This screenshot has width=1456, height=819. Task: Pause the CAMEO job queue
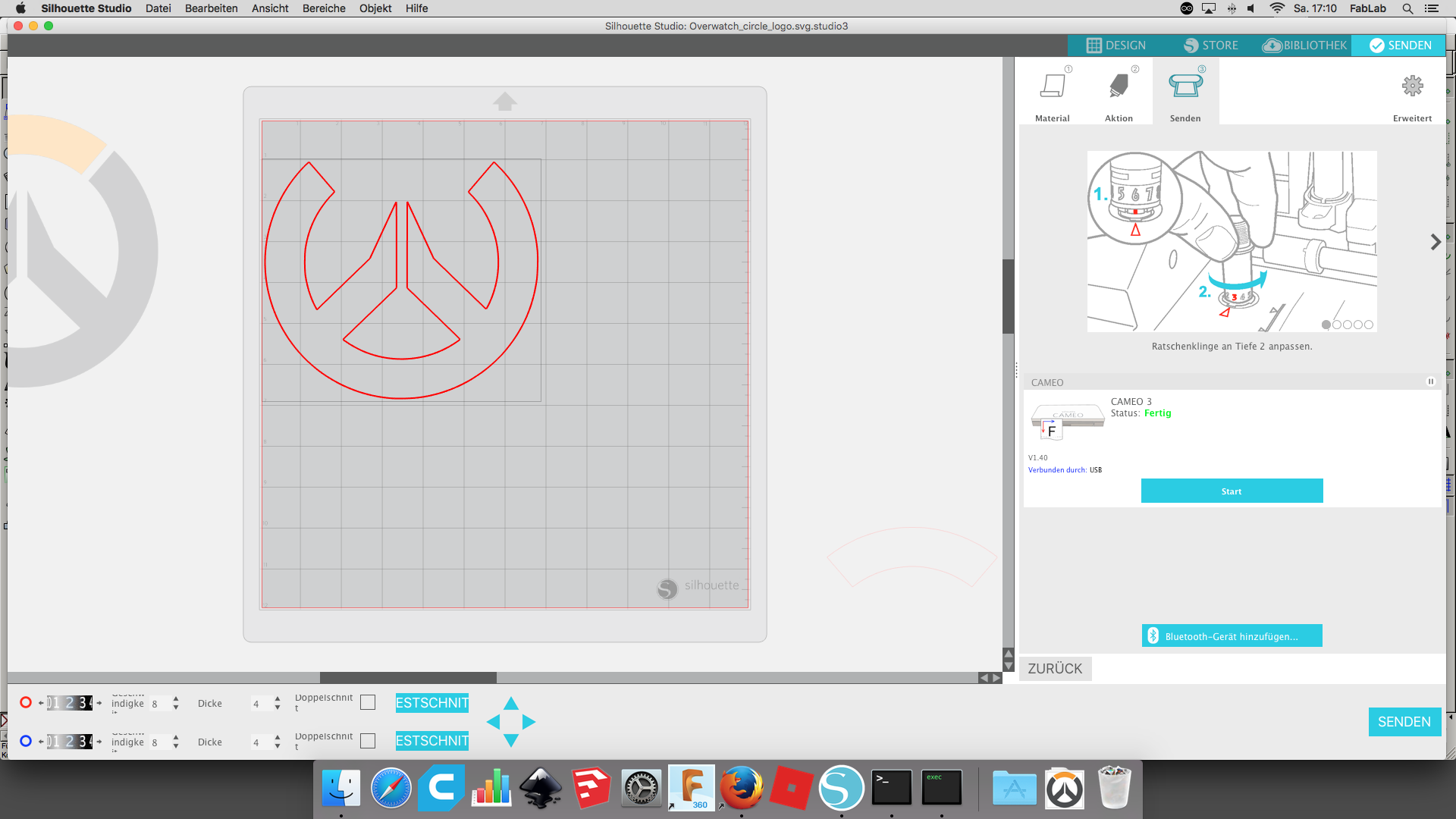tap(1431, 381)
